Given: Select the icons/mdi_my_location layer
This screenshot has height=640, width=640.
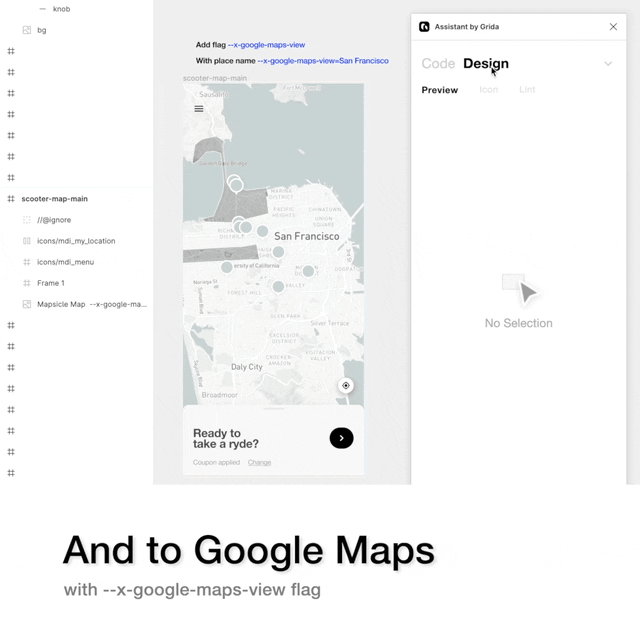Looking at the screenshot, I should point(76,241).
